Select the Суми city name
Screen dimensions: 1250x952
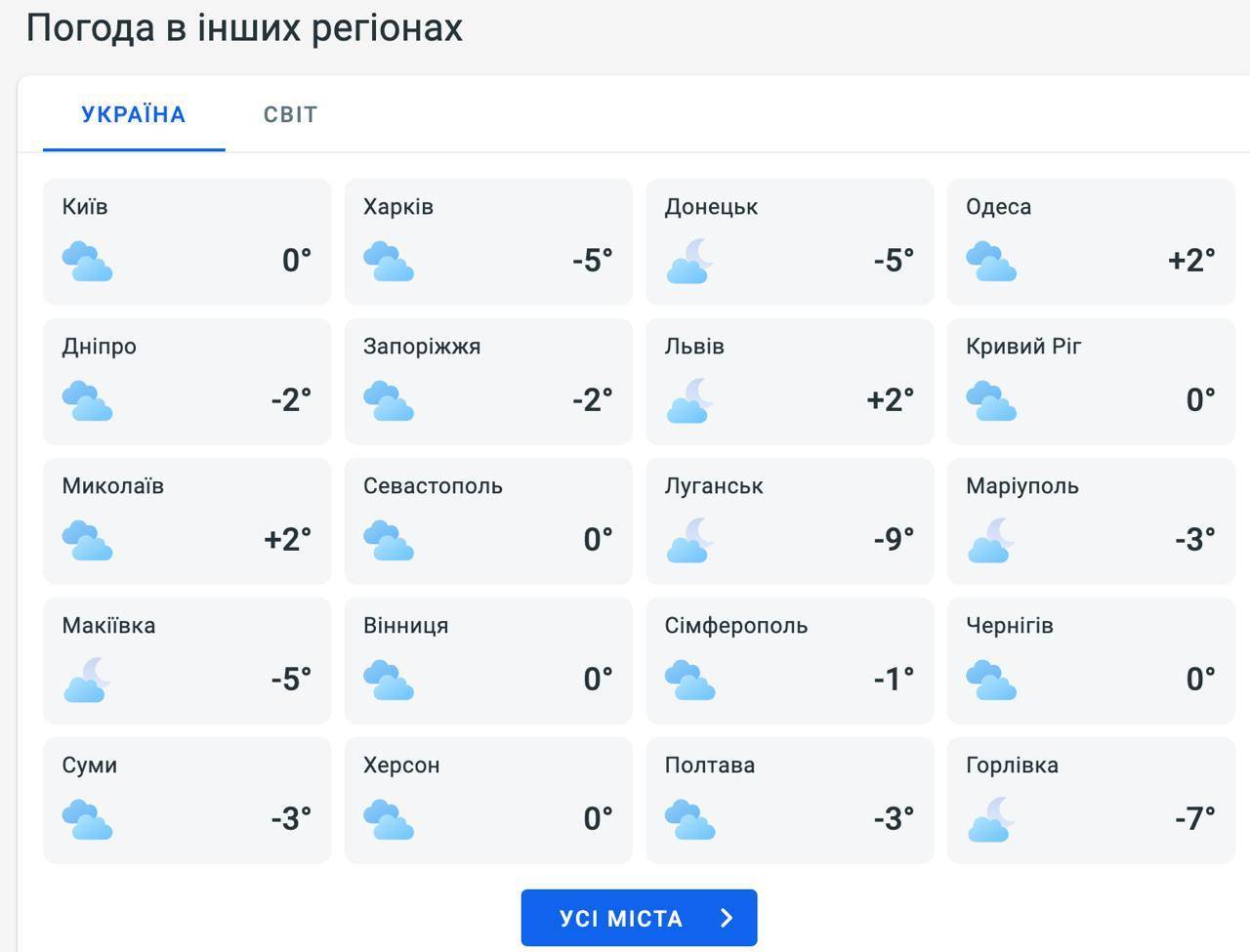(x=90, y=766)
